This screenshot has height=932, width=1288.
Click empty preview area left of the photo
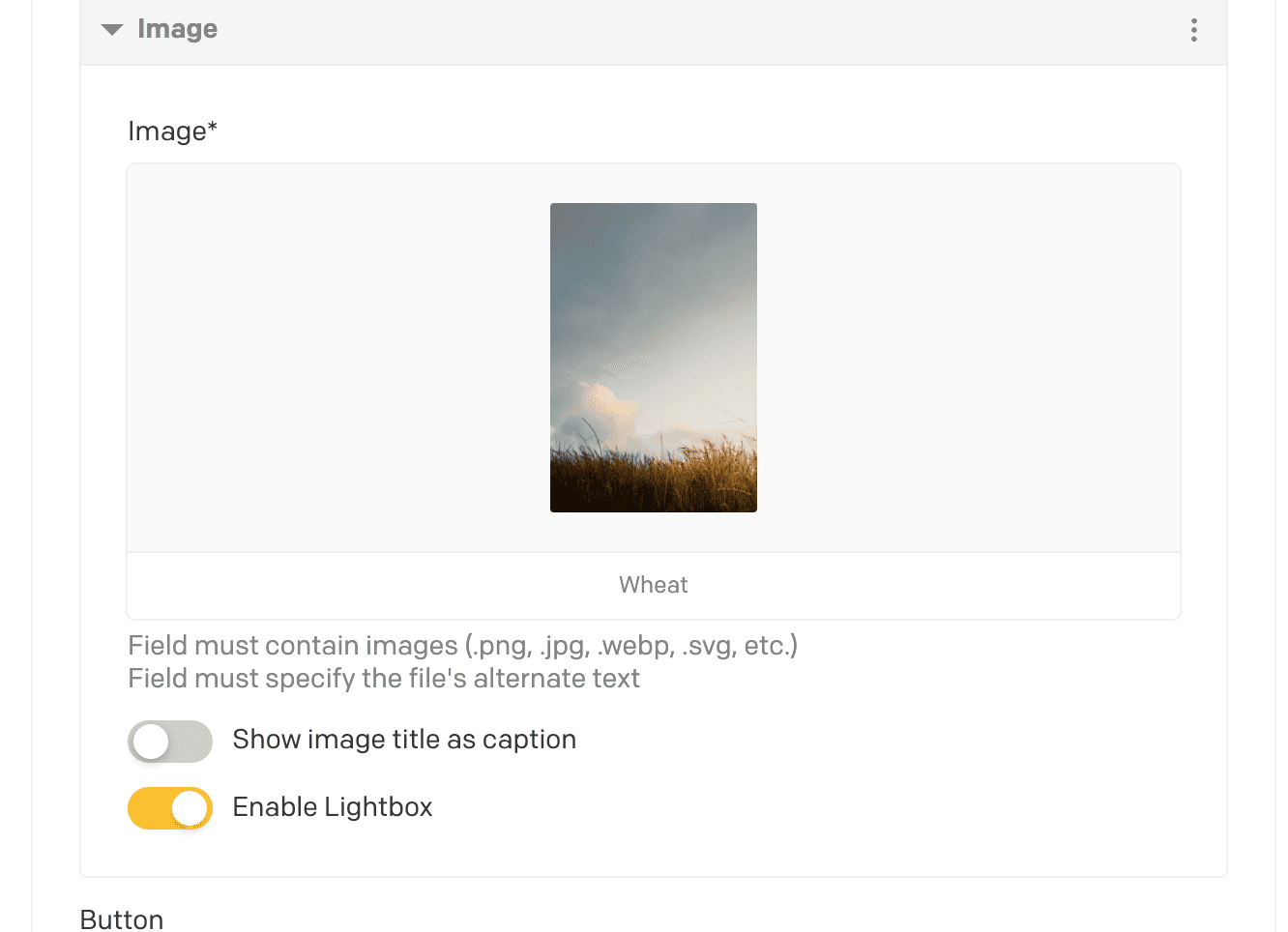[x=338, y=358]
